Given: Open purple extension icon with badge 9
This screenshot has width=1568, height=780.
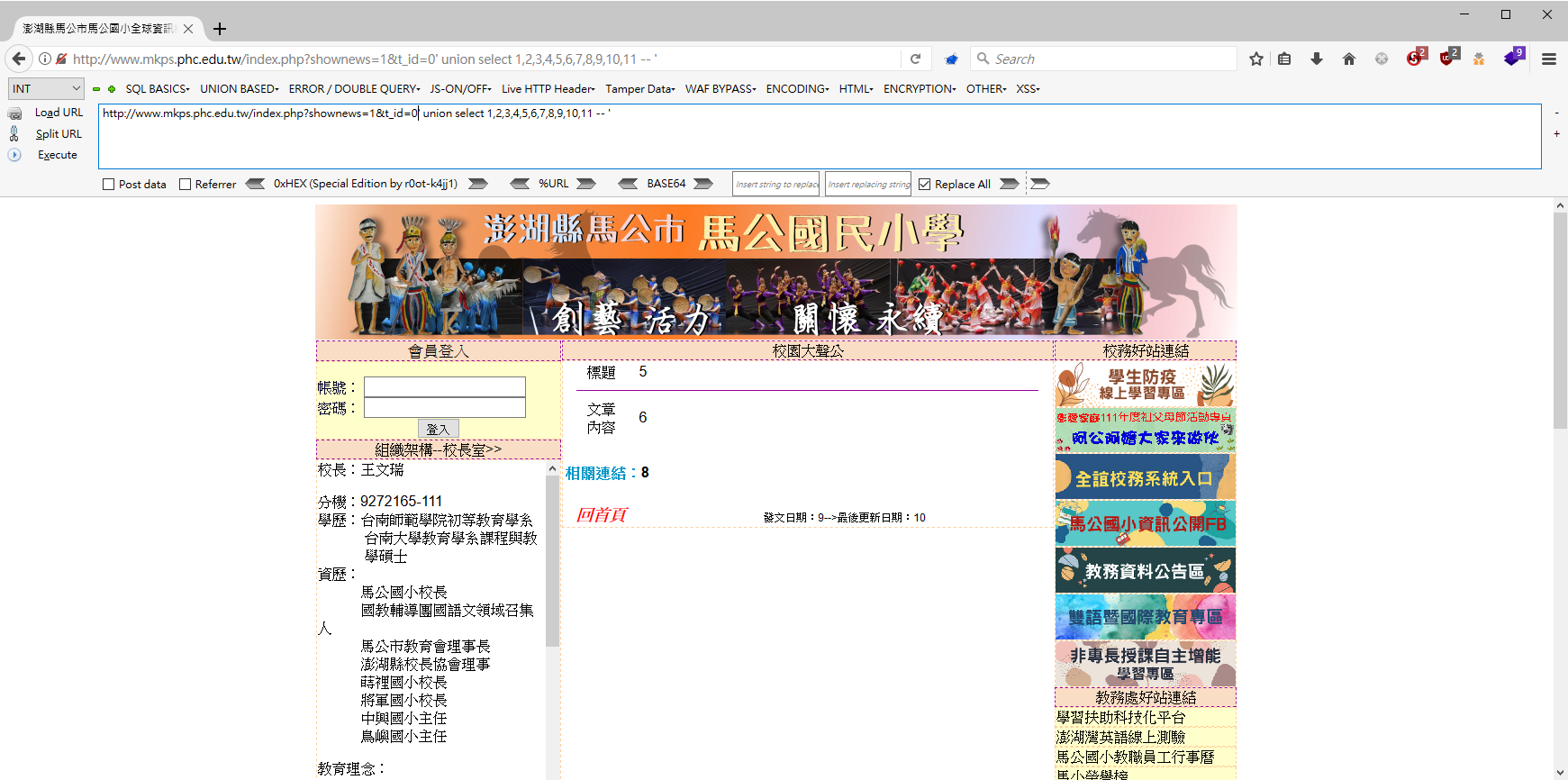Looking at the screenshot, I should coord(1514,58).
